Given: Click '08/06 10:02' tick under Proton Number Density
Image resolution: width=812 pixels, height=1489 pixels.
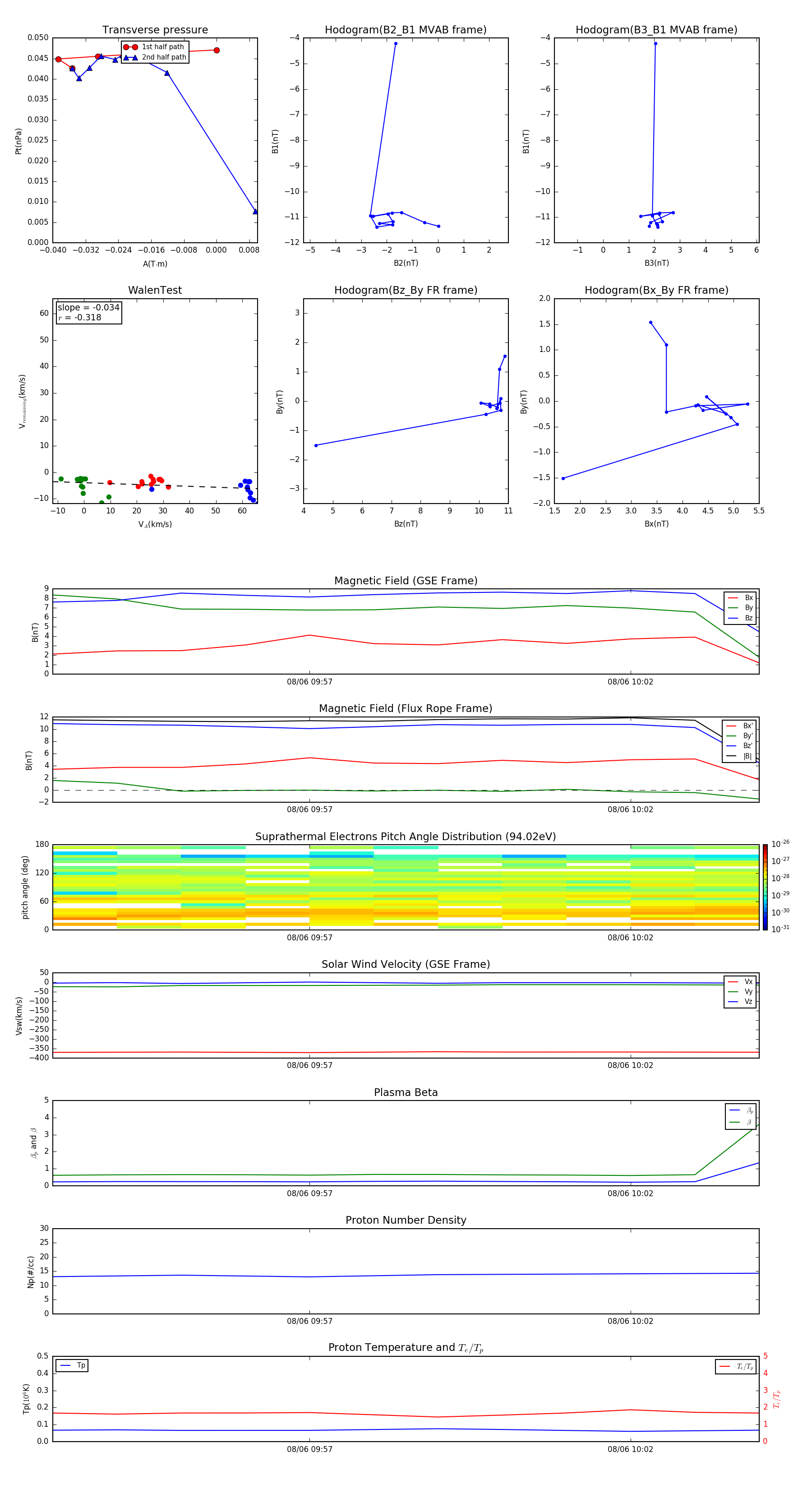Looking at the screenshot, I should 631,1321.
